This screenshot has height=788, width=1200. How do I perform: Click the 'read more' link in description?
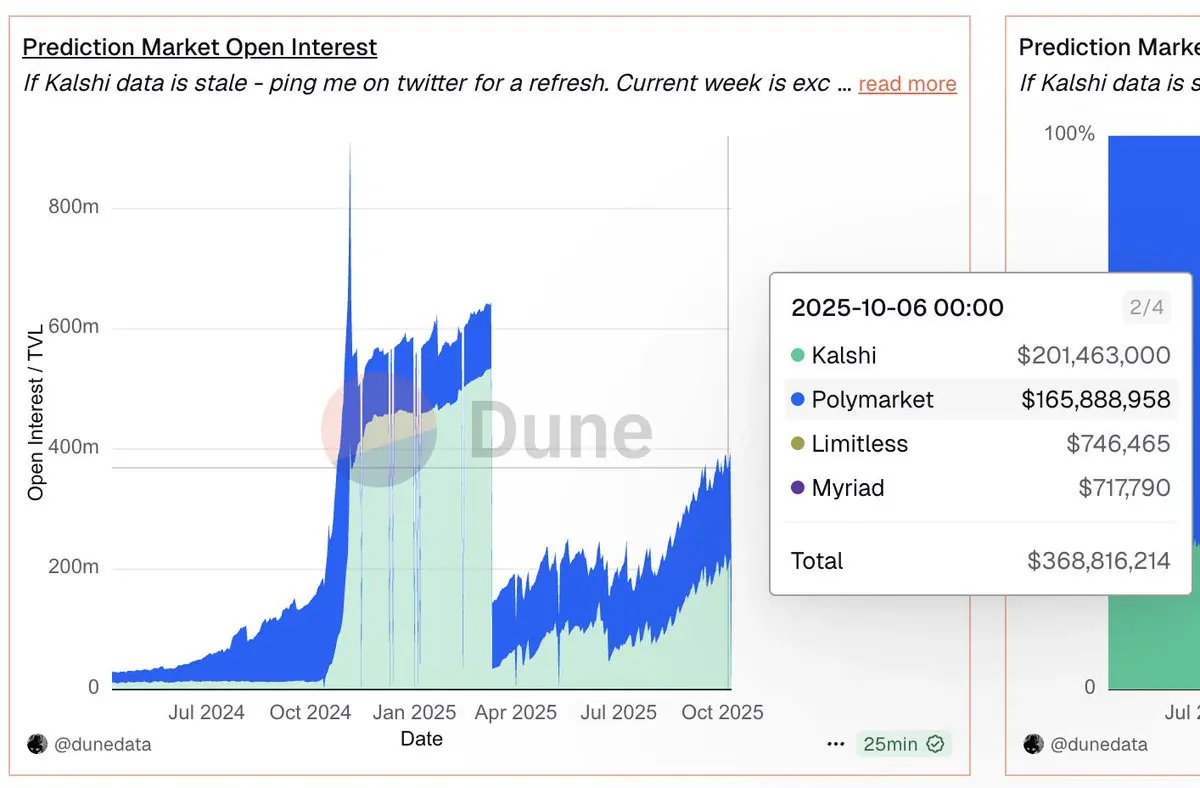click(907, 84)
